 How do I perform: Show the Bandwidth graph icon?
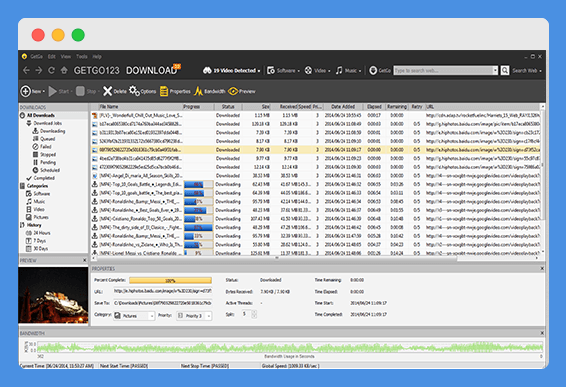coord(198,91)
